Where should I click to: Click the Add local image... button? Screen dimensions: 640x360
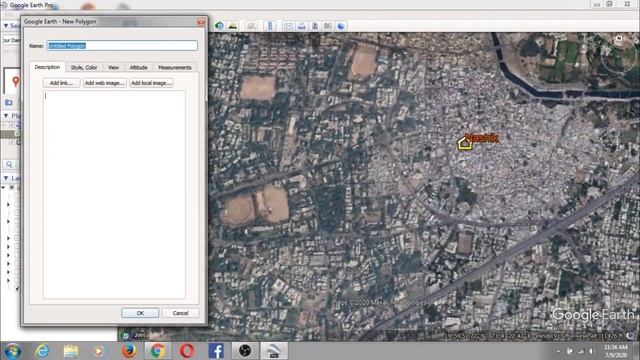click(151, 83)
